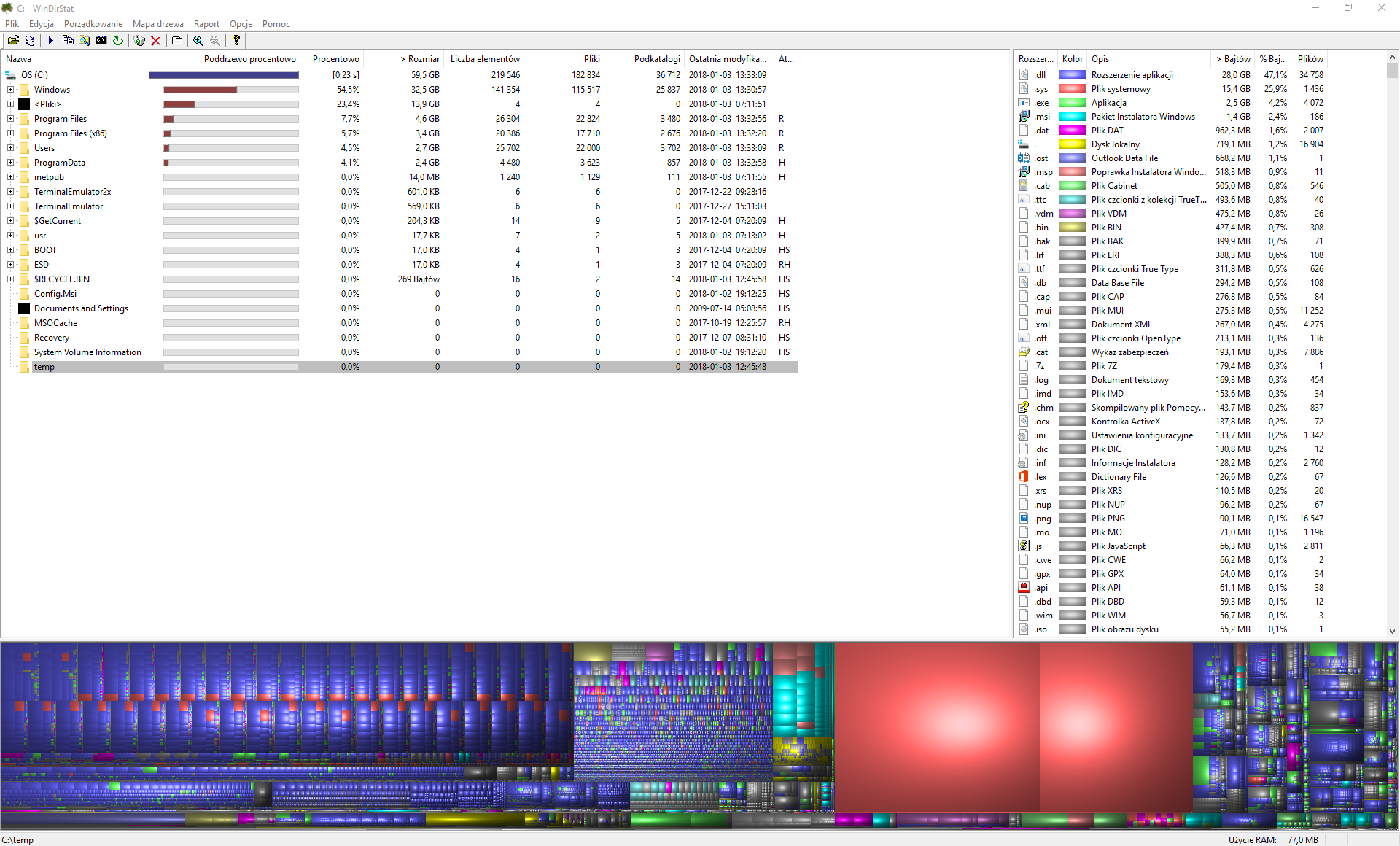1400x846 pixels.
Task: Click the Zoom in magnifier icon
Action: coord(198,41)
